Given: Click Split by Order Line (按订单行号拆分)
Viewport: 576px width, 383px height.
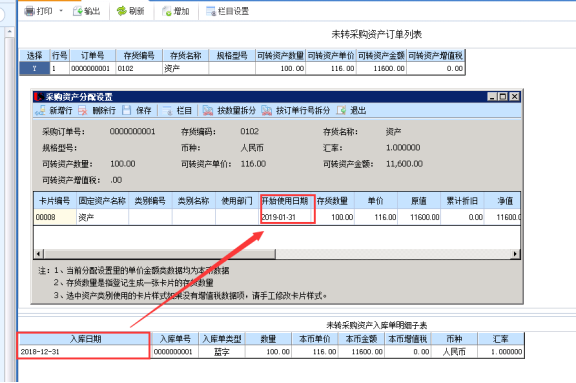Looking at the screenshot, I should coord(295,111).
